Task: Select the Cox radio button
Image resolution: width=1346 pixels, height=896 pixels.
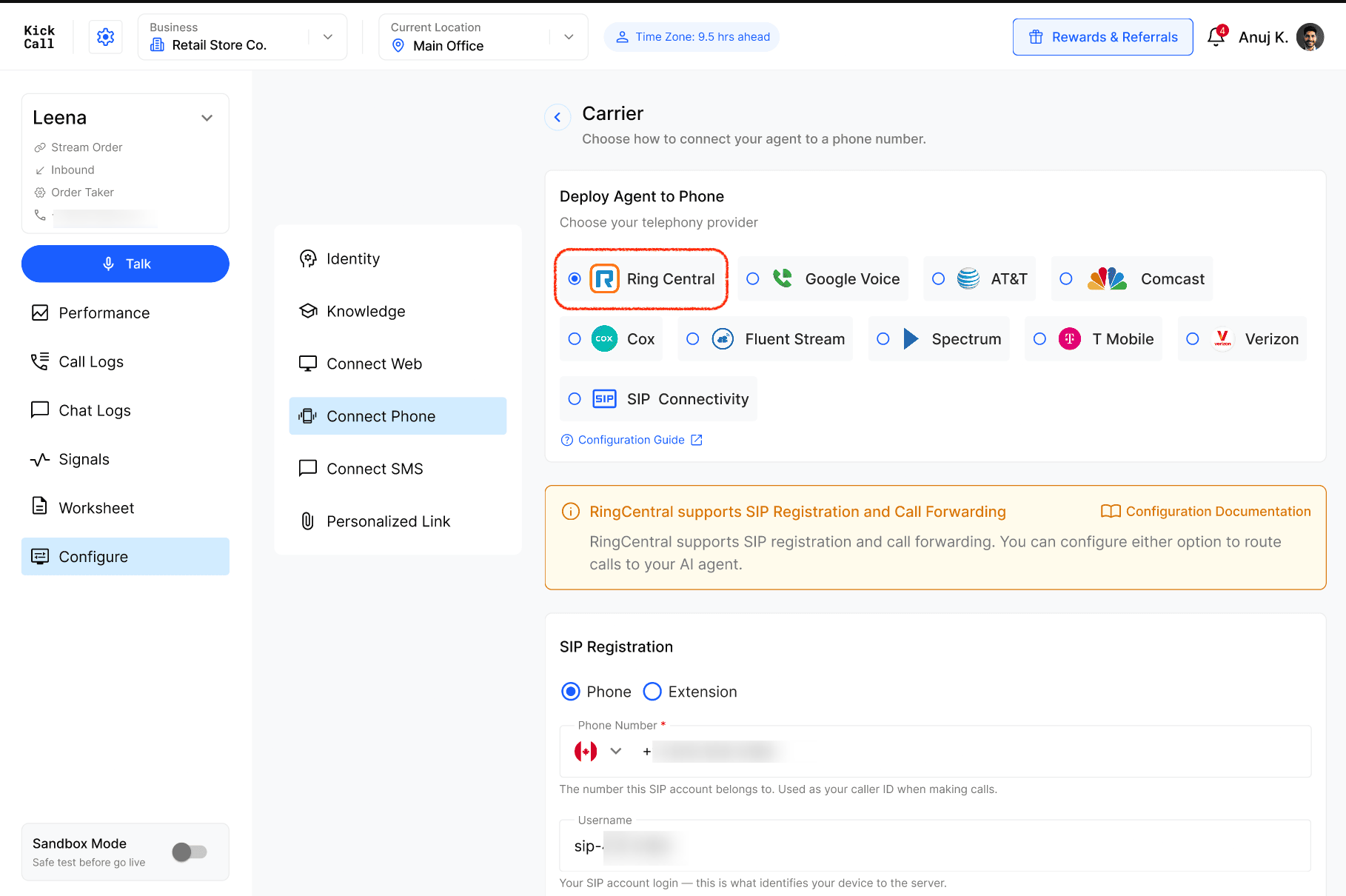Action: click(x=575, y=338)
